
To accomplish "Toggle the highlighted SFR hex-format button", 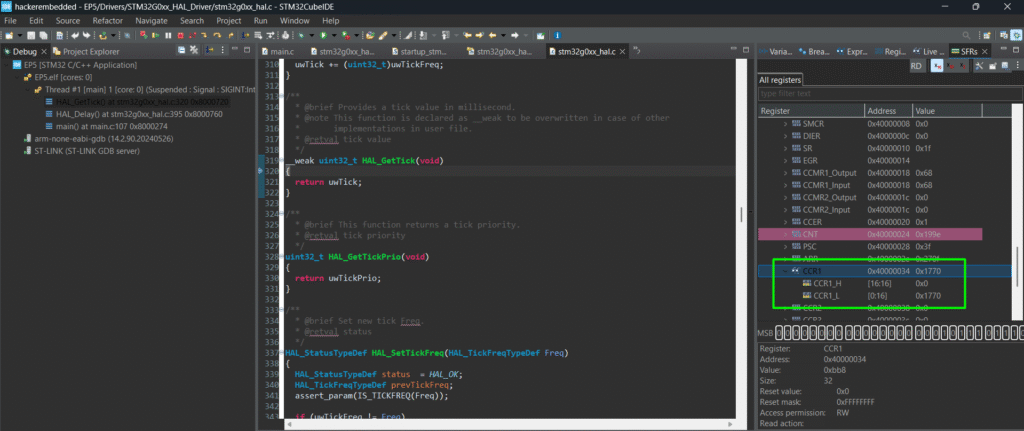I will [x=937, y=65].
